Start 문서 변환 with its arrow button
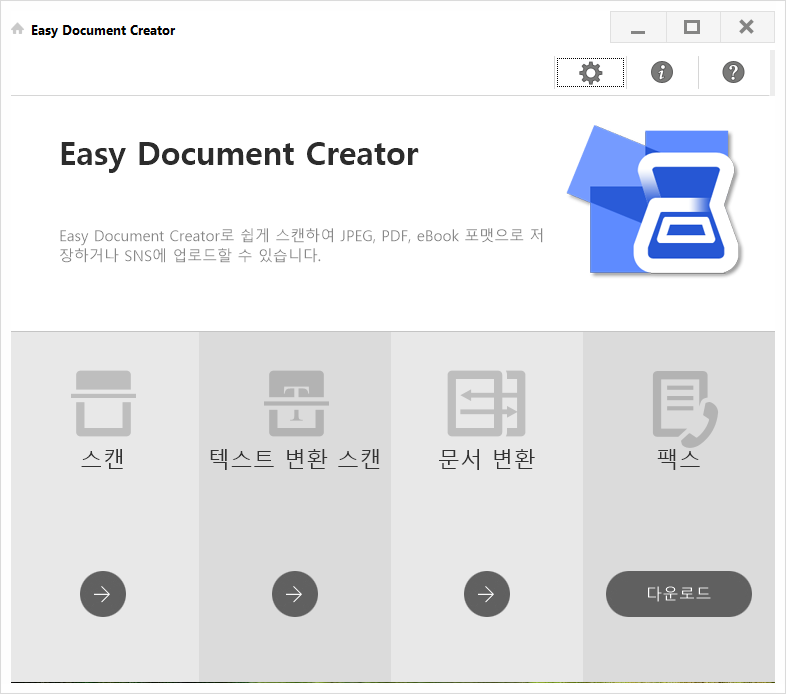 click(x=487, y=594)
